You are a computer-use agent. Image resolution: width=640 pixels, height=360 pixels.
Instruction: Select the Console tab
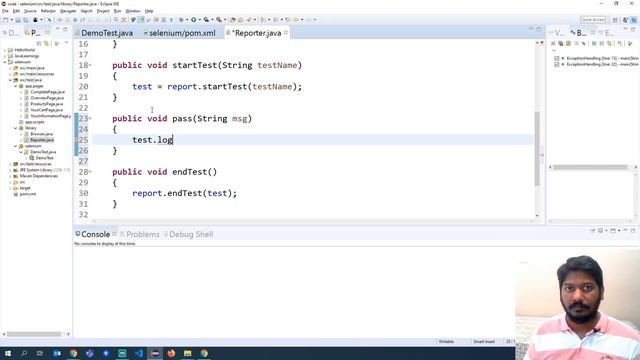(x=95, y=234)
